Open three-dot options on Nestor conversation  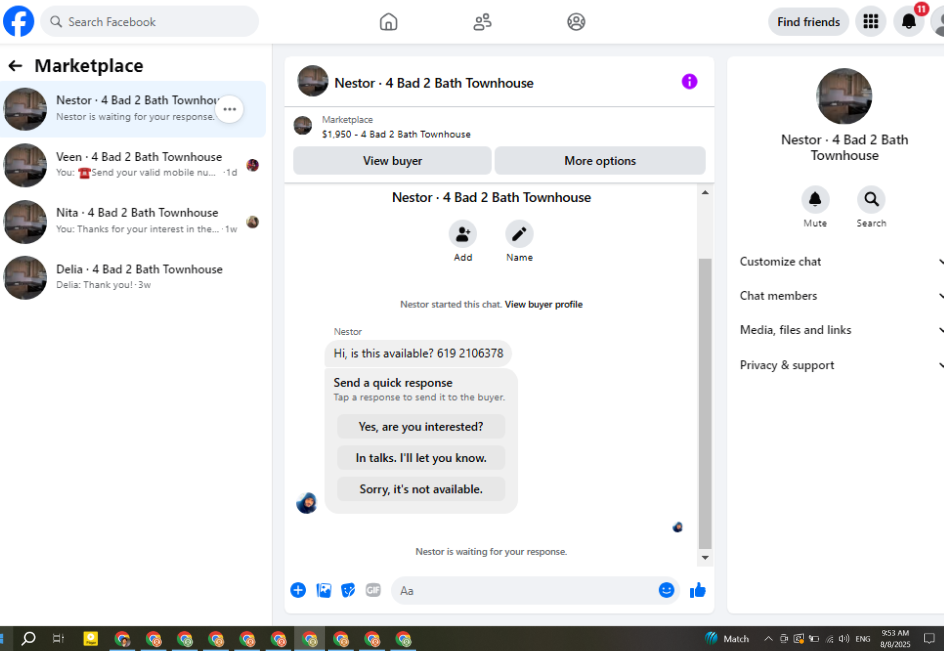pyautogui.click(x=229, y=109)
